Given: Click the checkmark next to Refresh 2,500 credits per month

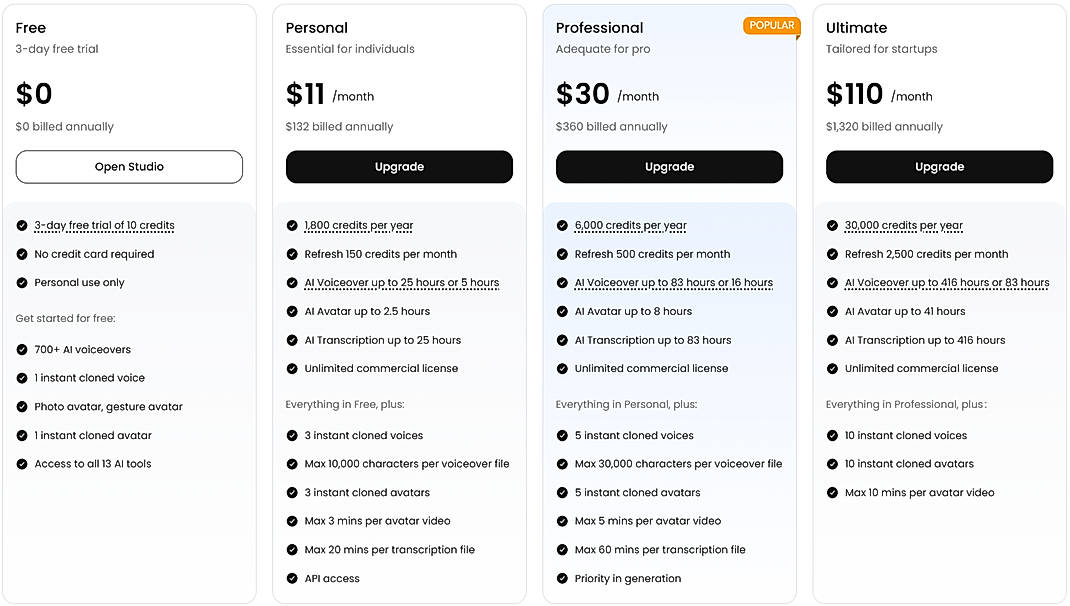Looking at the screenshot, I should click(x=832, y=254).
